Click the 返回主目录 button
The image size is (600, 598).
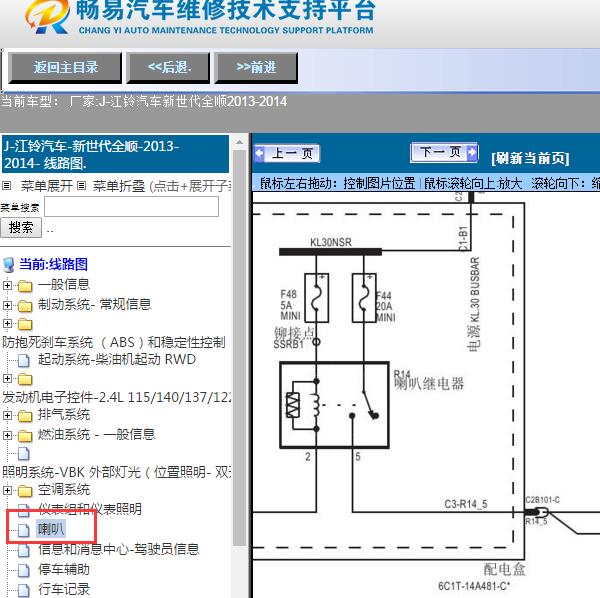coord(65,68)
